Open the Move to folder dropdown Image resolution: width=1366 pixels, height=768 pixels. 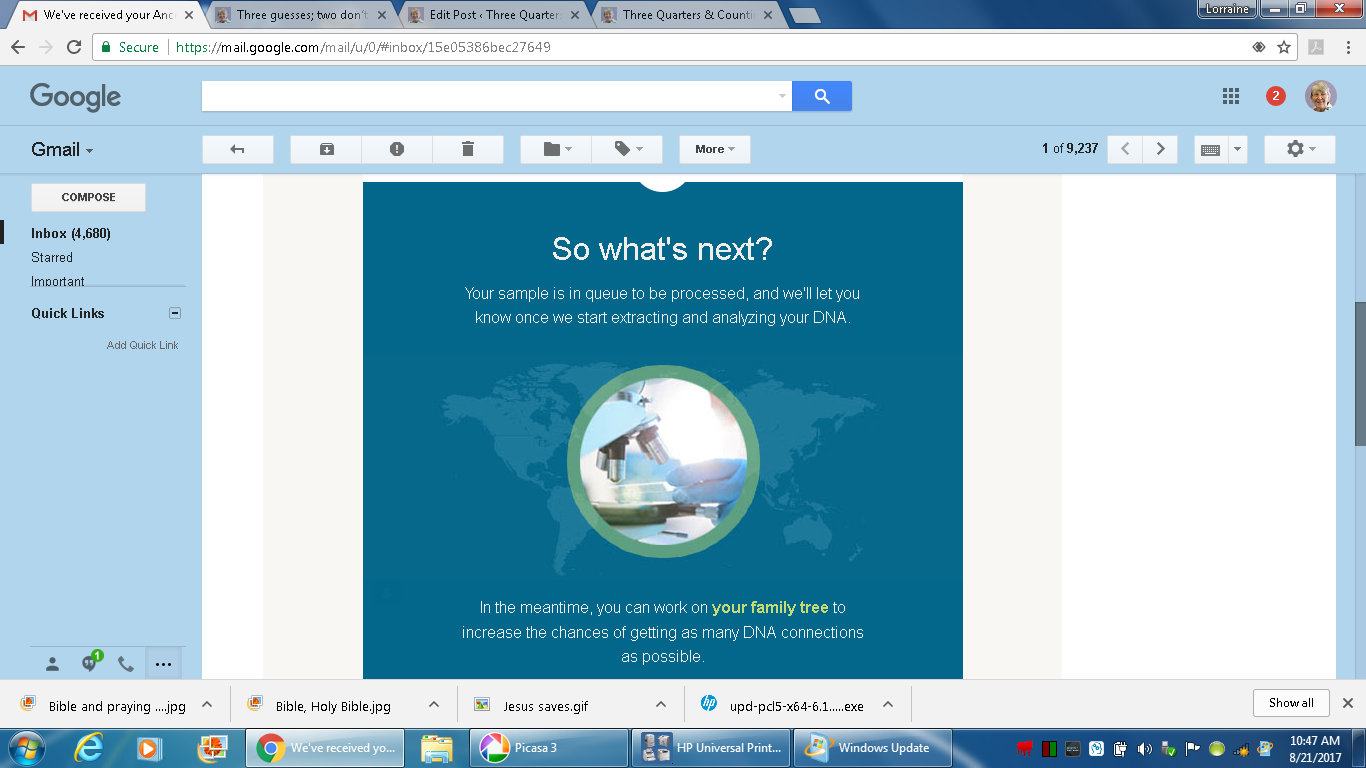coord(556,149)
